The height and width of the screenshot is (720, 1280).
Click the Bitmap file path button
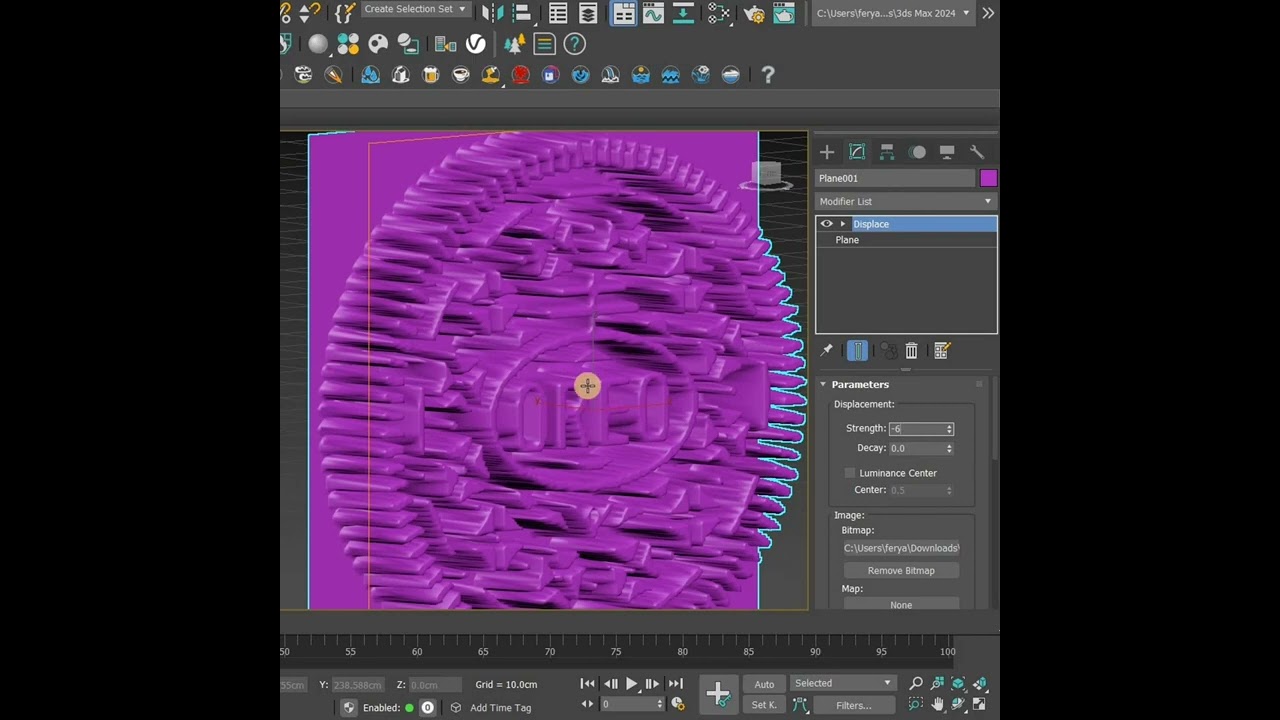901,548
